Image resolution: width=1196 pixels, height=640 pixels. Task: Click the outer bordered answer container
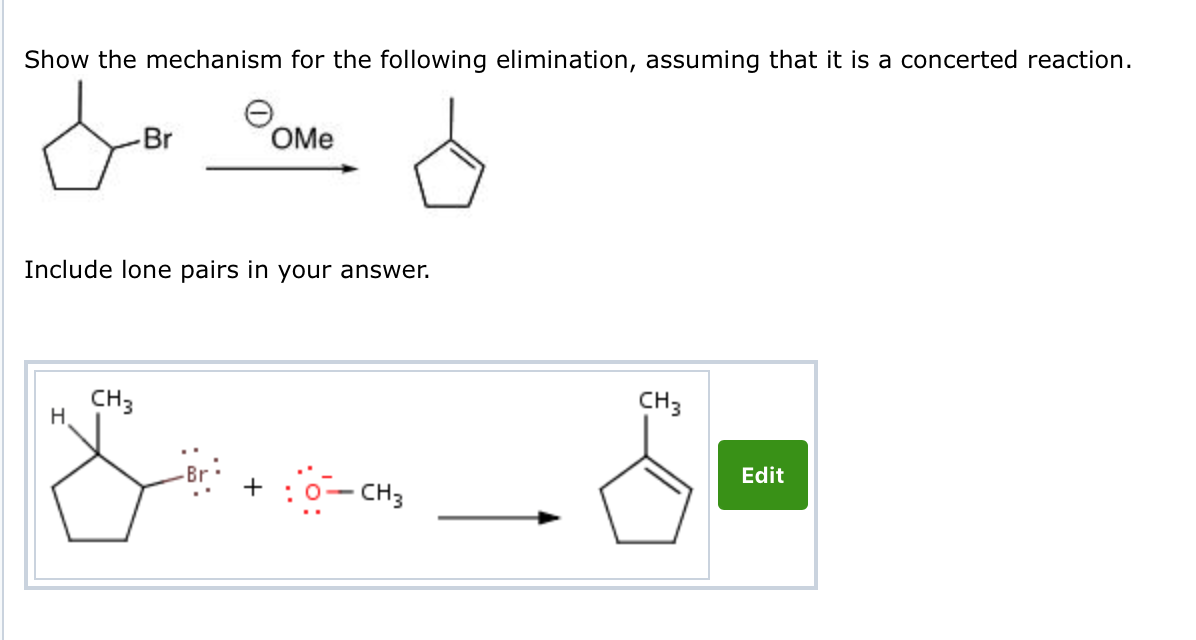click(x=420, y=477)
